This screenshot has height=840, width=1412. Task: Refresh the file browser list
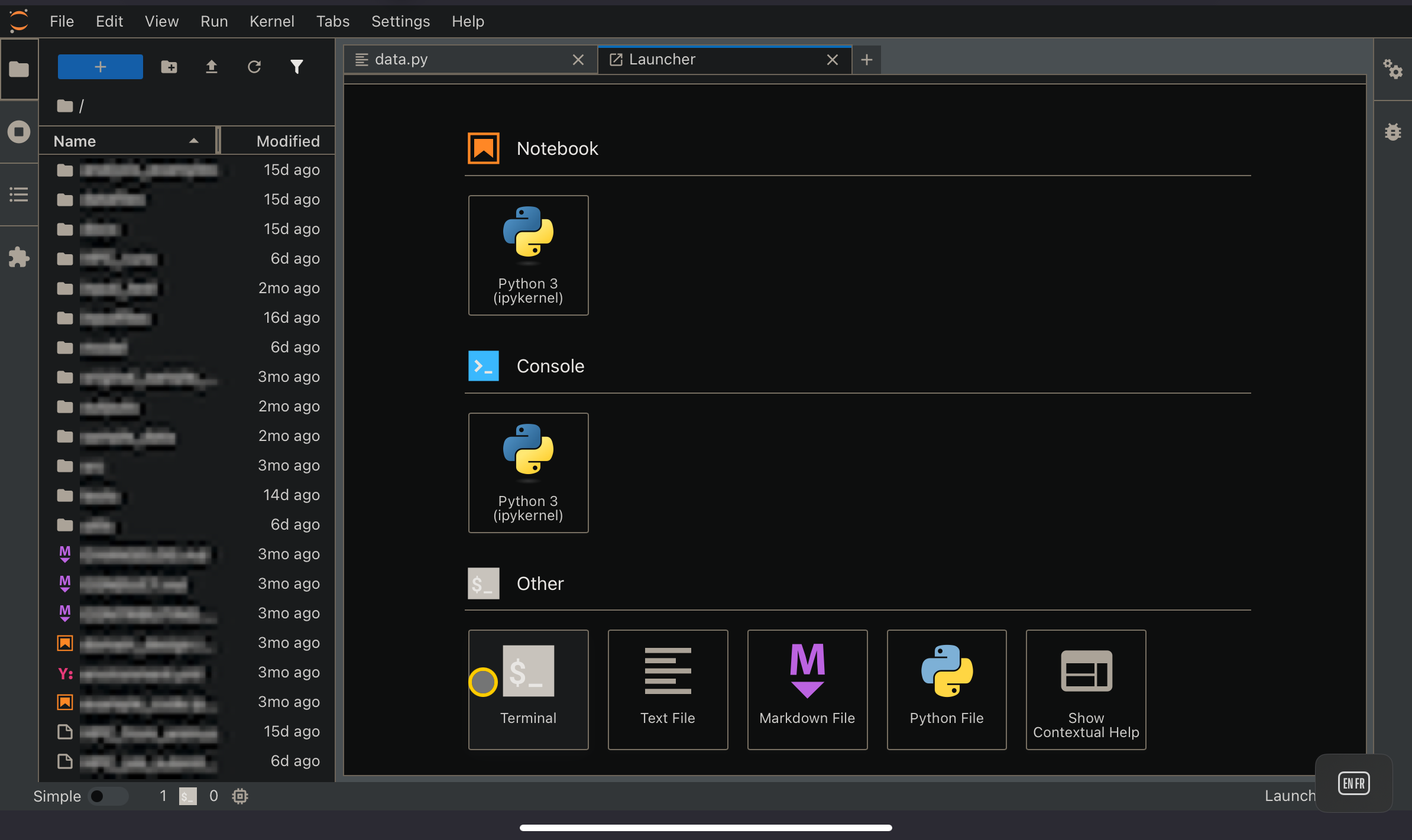(x=254, y=67)
